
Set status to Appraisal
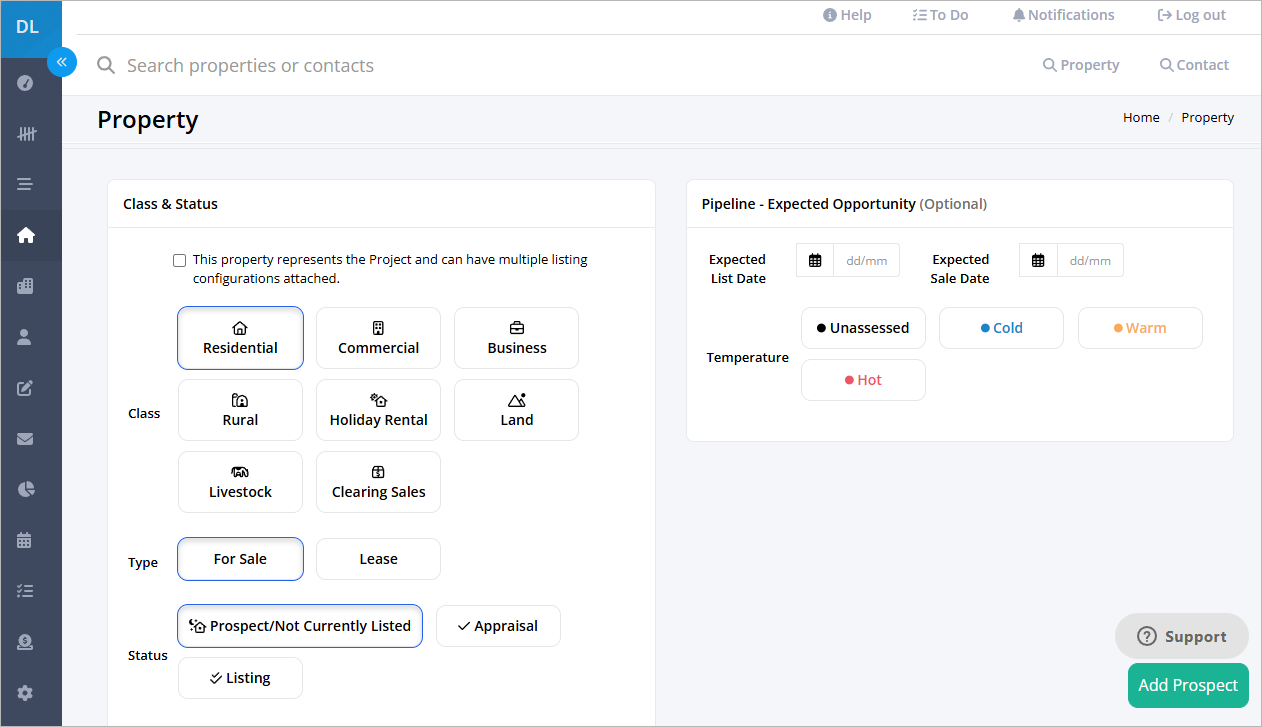(x=498, y=626)
